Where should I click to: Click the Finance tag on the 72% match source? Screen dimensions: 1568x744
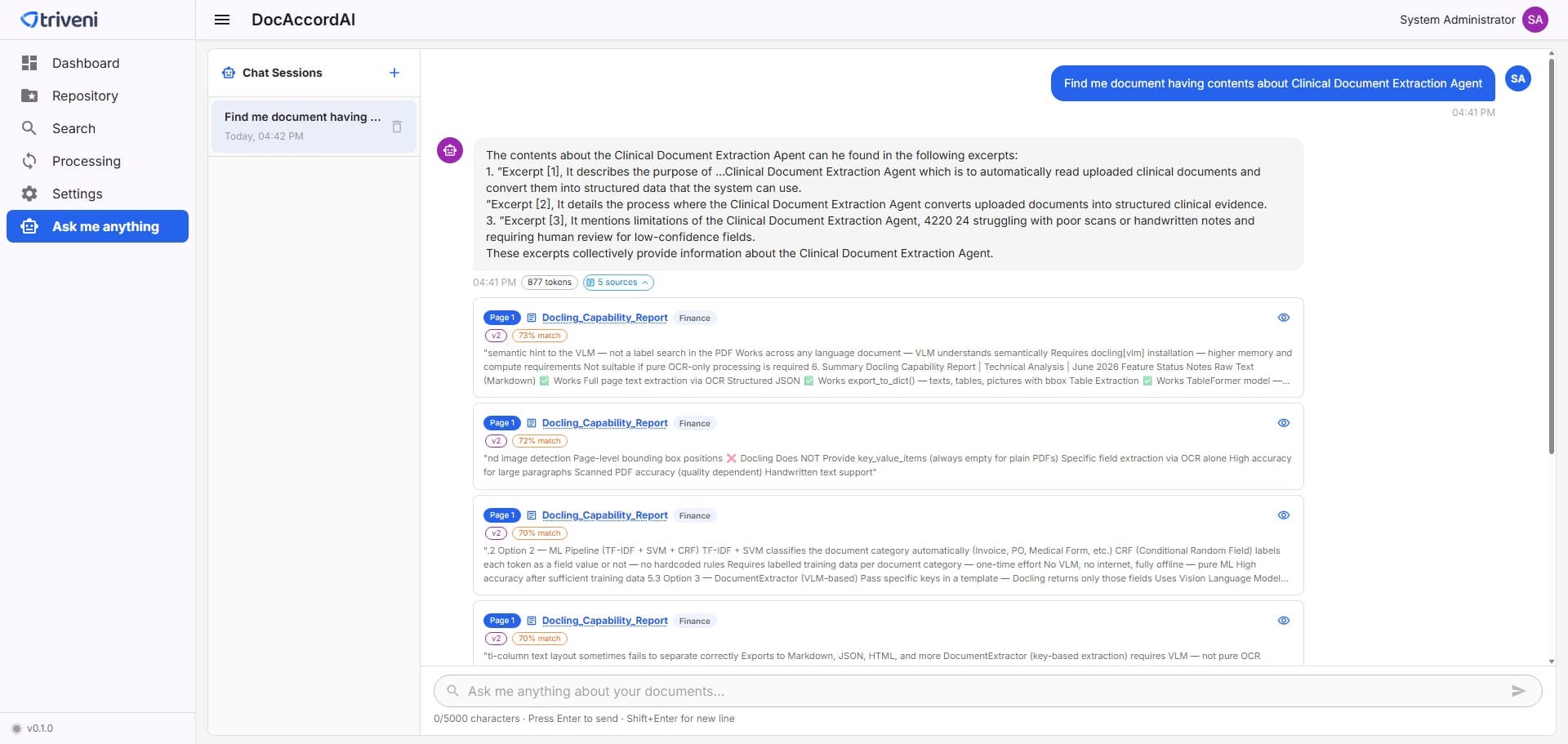point(695,423)
